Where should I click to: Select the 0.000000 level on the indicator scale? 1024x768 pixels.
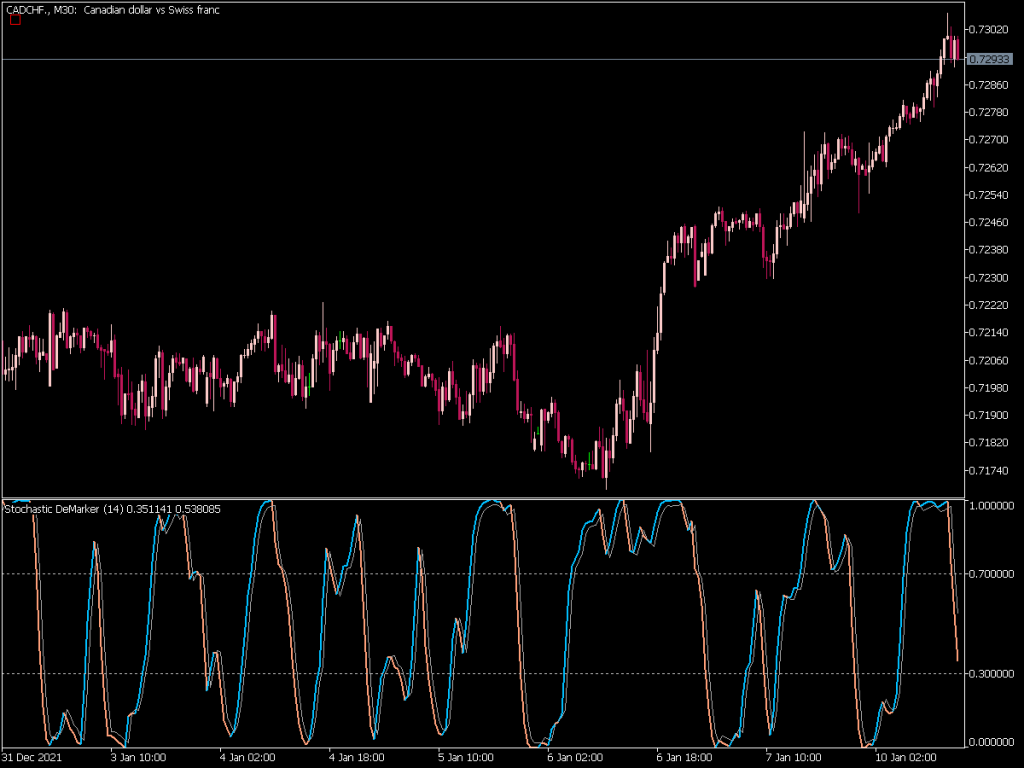[x=991, y=741]
